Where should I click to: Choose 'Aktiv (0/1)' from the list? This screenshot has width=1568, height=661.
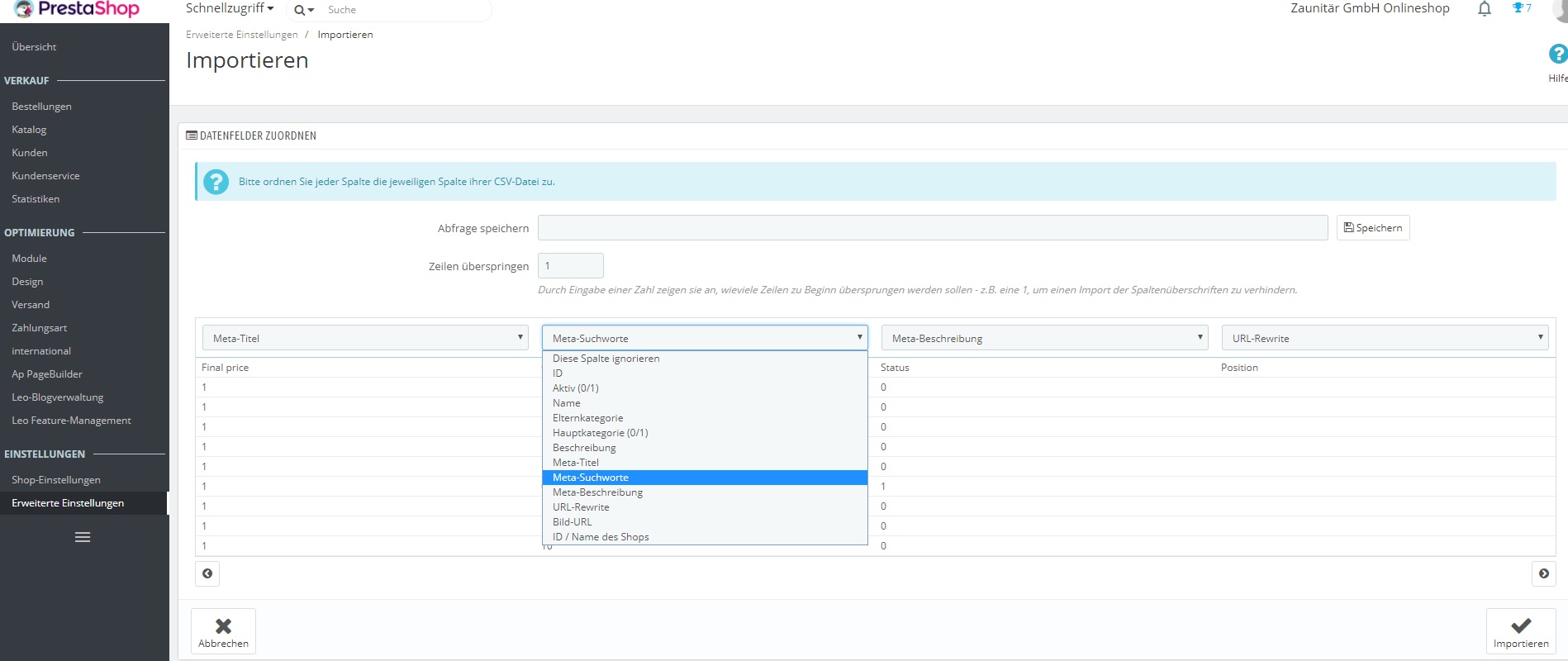click(x=705, y=388)
